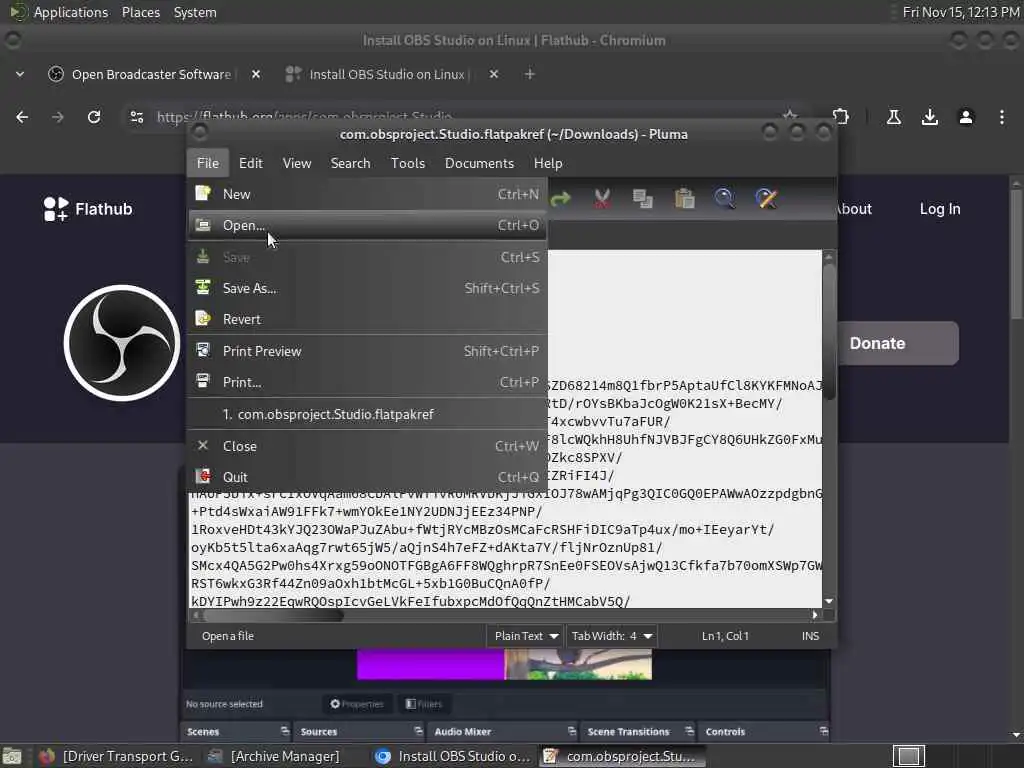Open the Chromium profile icon
The image size is (1024, 768).
[x=966, y=117]
